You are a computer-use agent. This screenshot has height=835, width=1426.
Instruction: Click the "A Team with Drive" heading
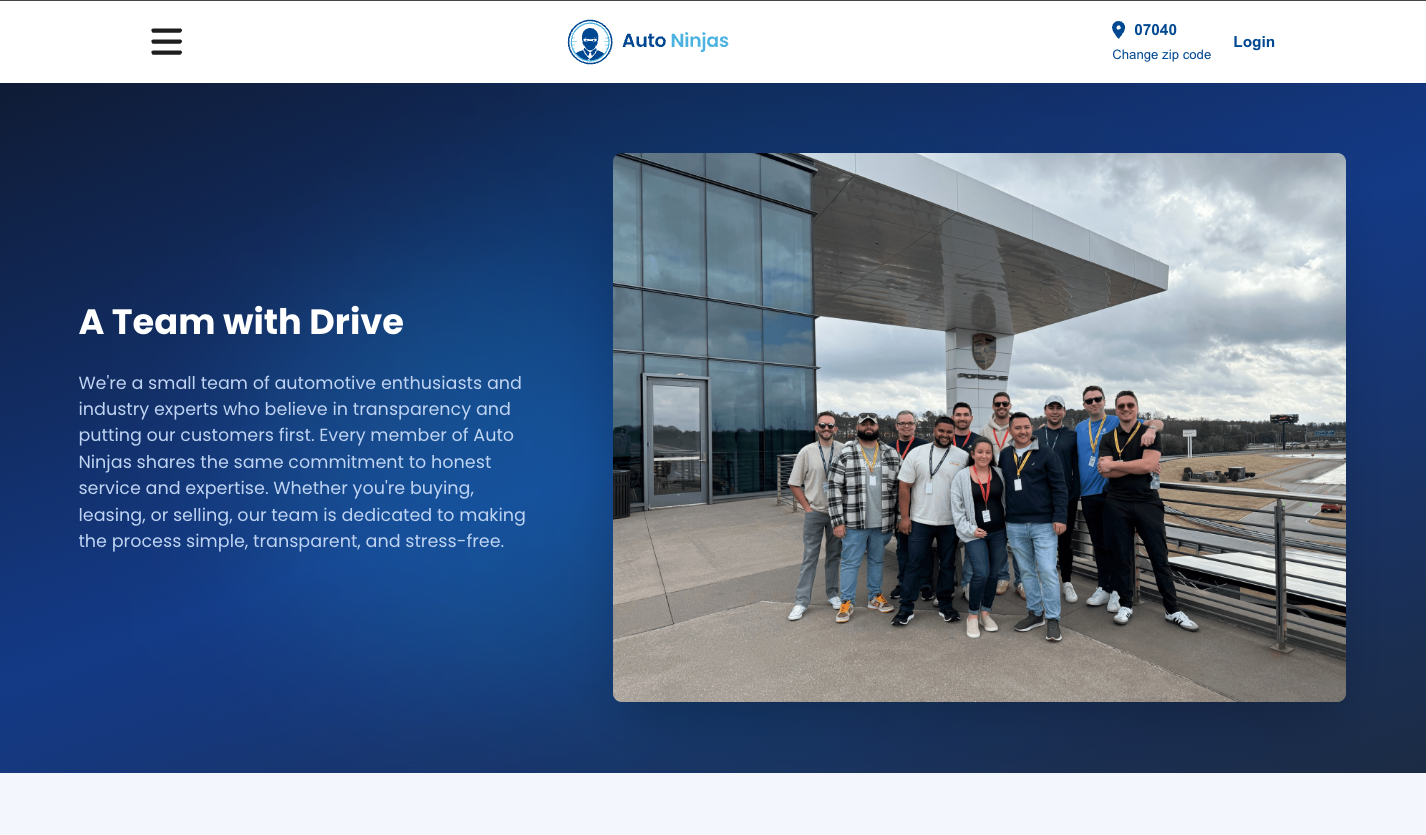tap(241, 322)
